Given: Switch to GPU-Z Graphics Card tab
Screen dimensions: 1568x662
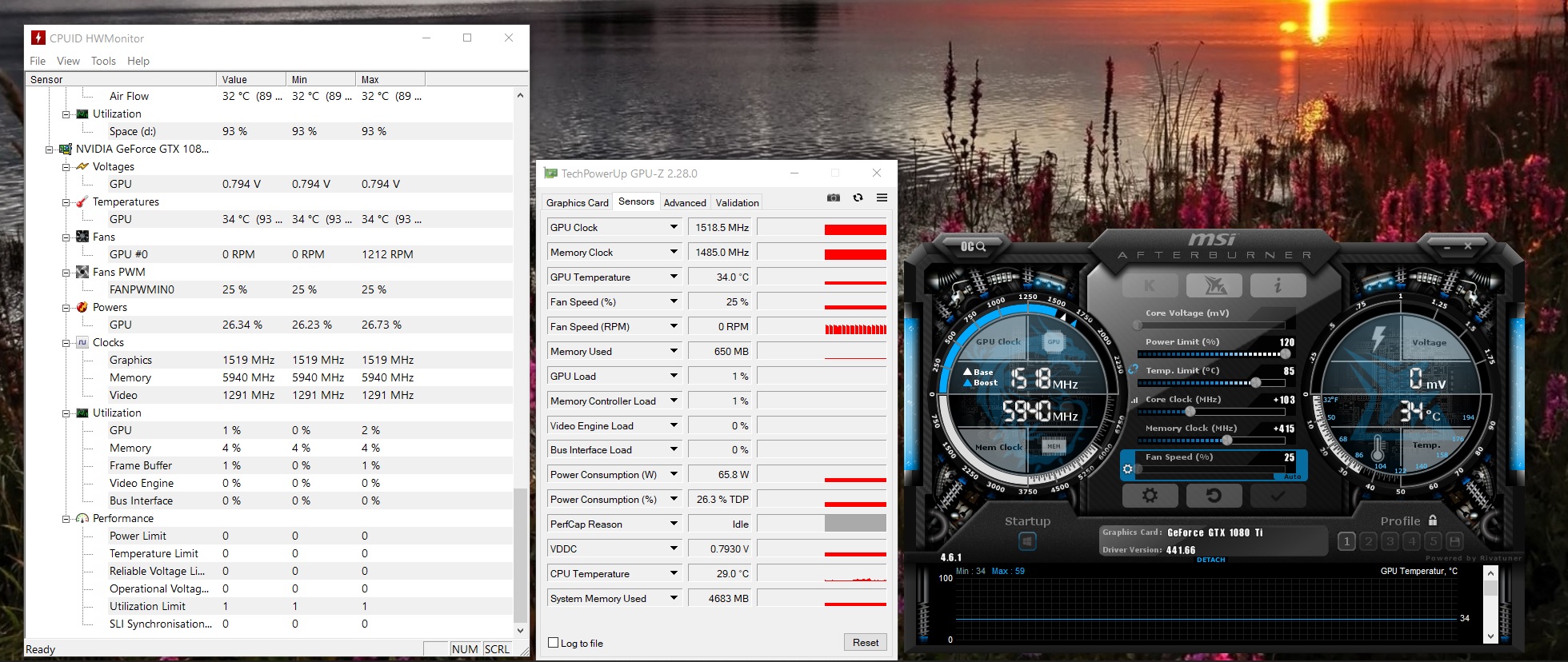Looking at the screenshot, I should point(577,203).
